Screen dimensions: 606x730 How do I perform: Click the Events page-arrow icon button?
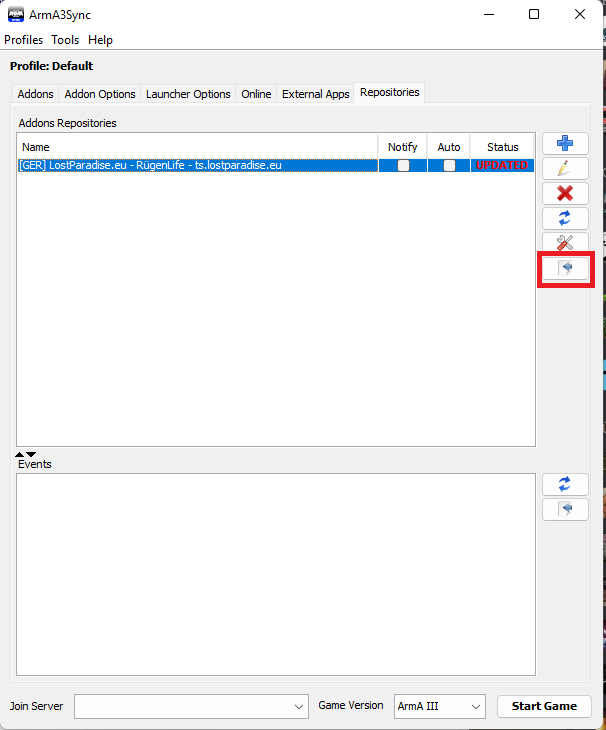565,509
